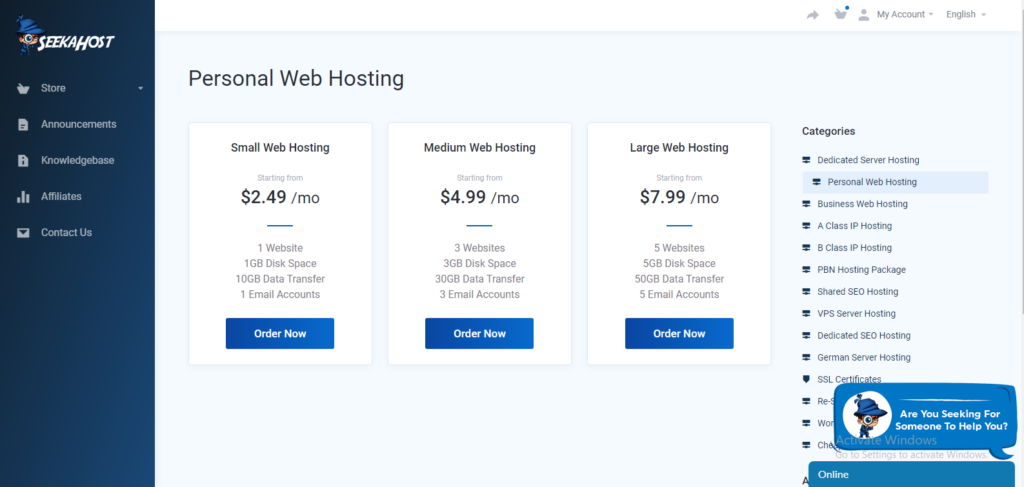Click the $7.99 /mo price
The width and height of the screenshot is (1024, 487).
[679, 197]
